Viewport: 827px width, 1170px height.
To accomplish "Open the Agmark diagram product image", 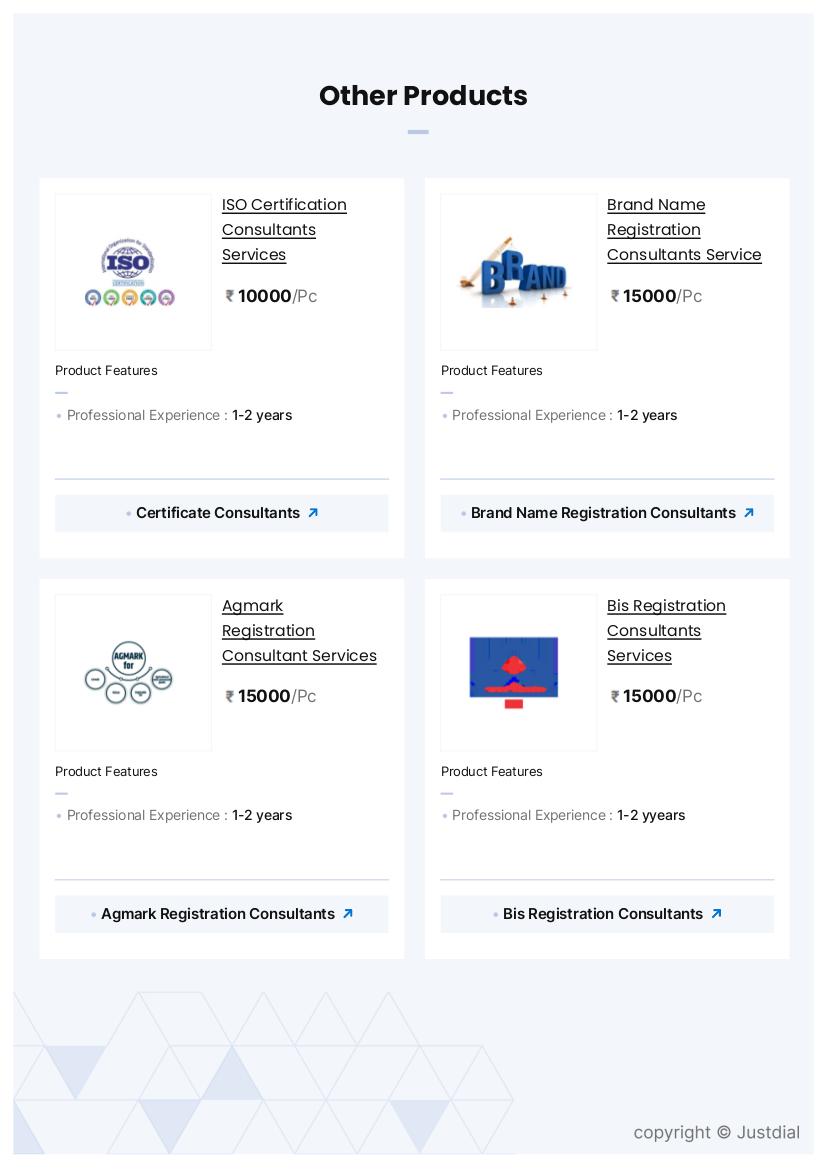I will pyautogui.click(x=133, y=673).
